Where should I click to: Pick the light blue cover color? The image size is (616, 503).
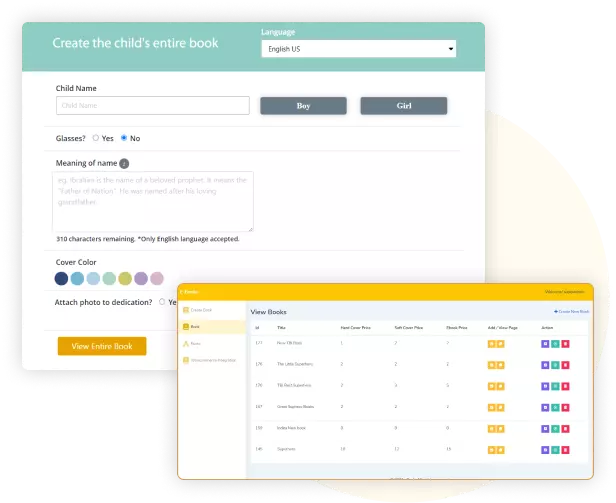[93, 279]
